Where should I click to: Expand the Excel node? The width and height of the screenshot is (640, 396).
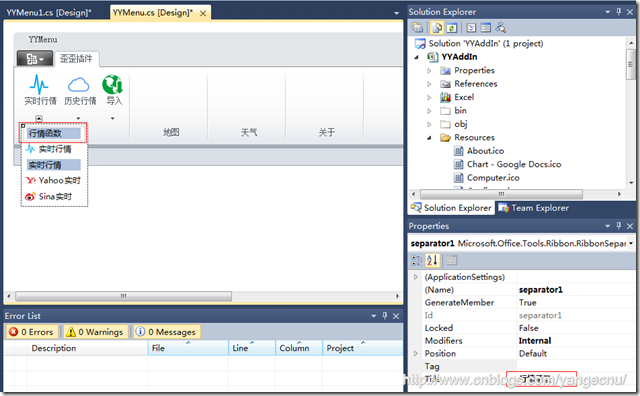tap(429, 98)
